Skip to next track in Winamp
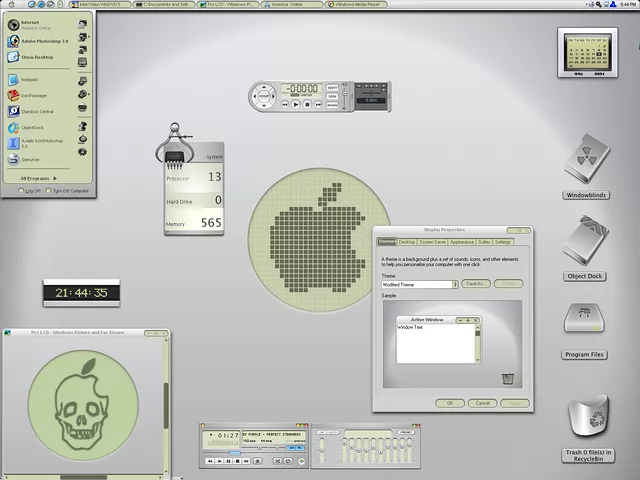 point(247,461)
